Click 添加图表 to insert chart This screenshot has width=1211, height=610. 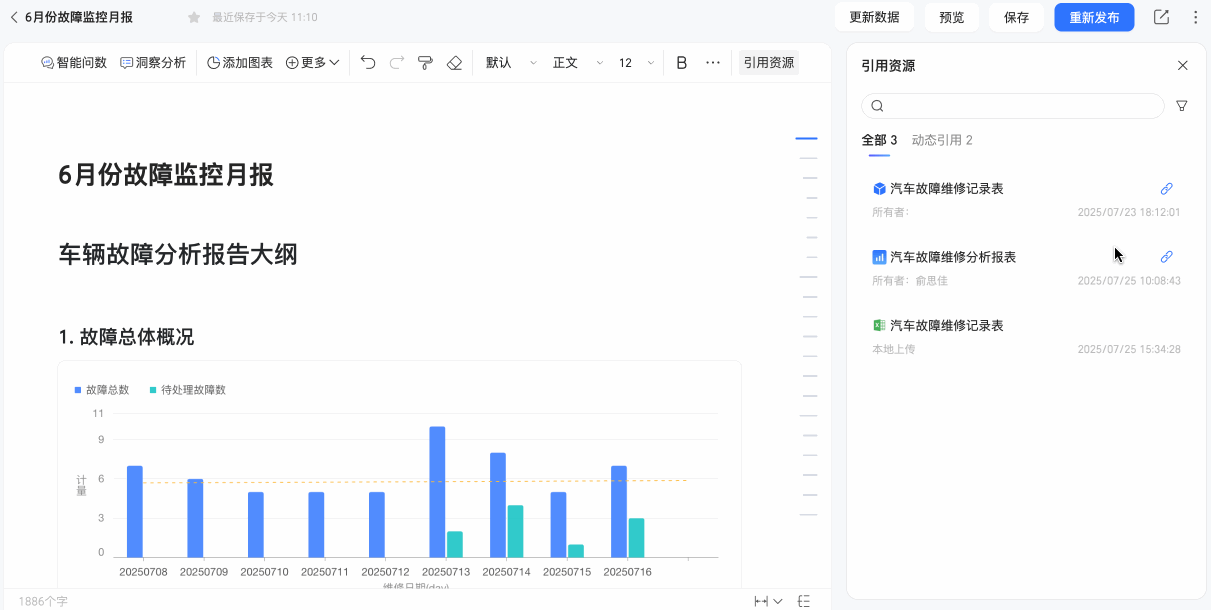point(240,62)
